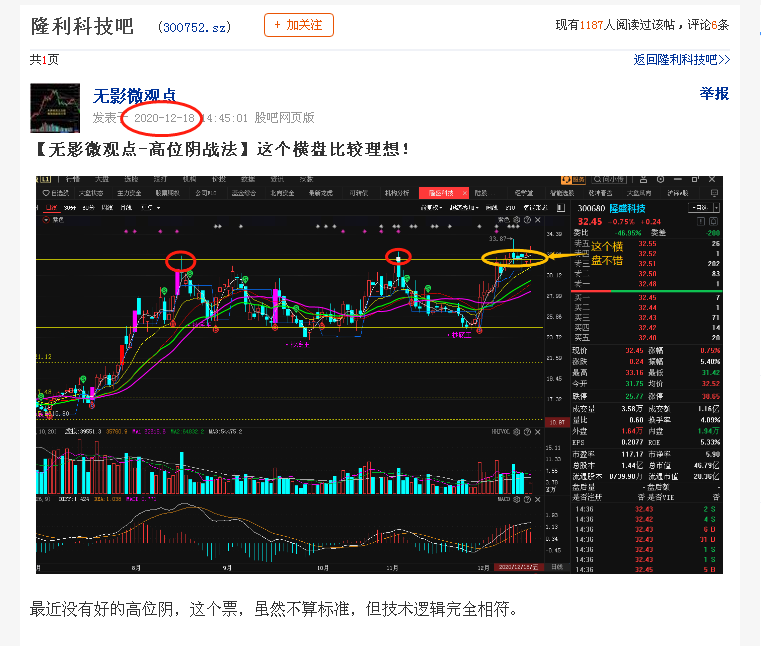Close the red 隆盛科技 tab using its x
The height and width of the screenshot is (646, 761).
pyautogui.click(x=464, y=193)
